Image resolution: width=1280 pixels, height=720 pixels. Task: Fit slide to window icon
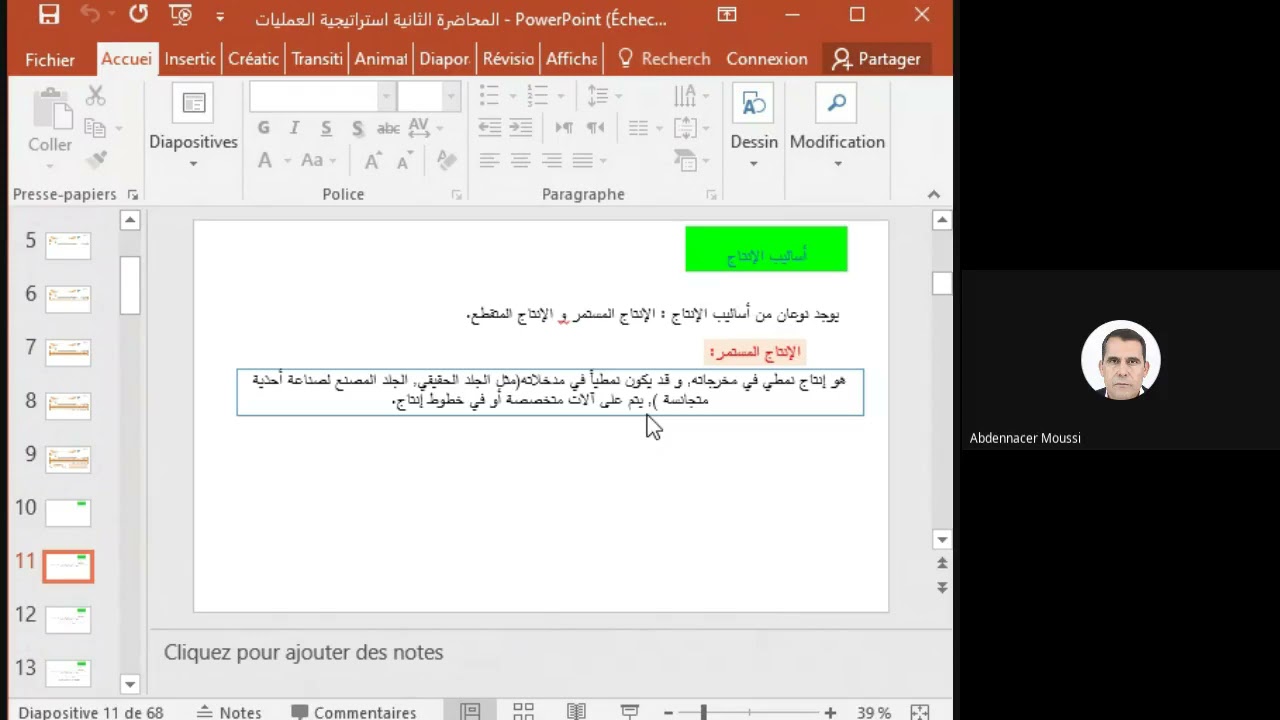[x=920, y=712]
